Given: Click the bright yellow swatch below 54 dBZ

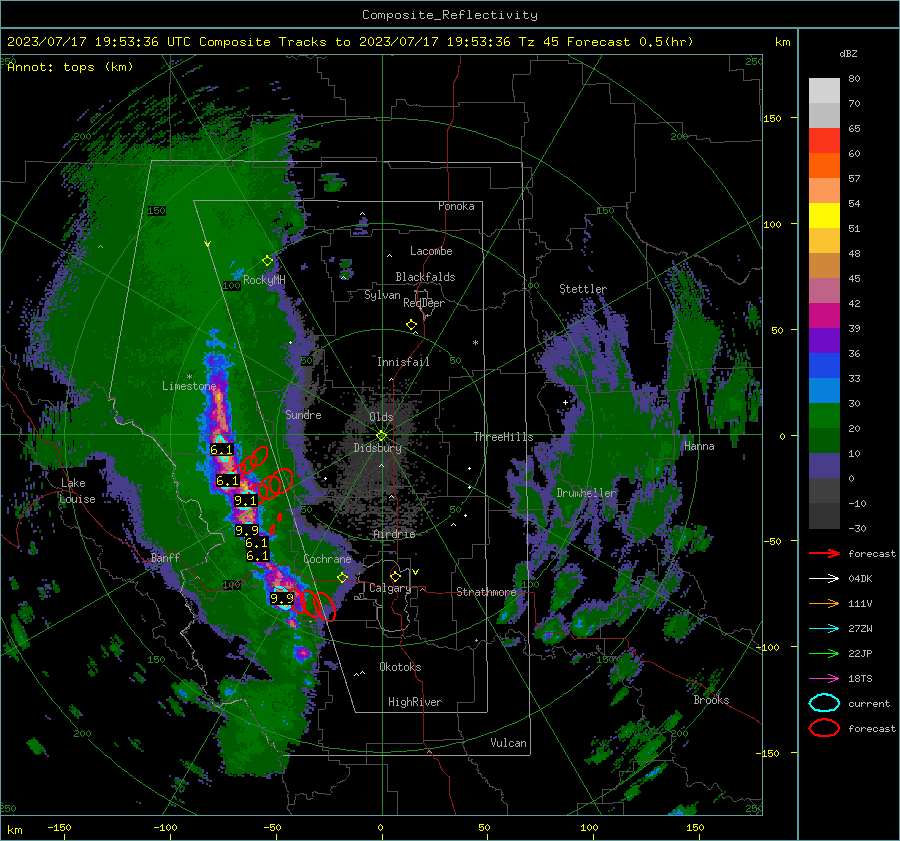Looking at the screenshot, I should [824, 215].
